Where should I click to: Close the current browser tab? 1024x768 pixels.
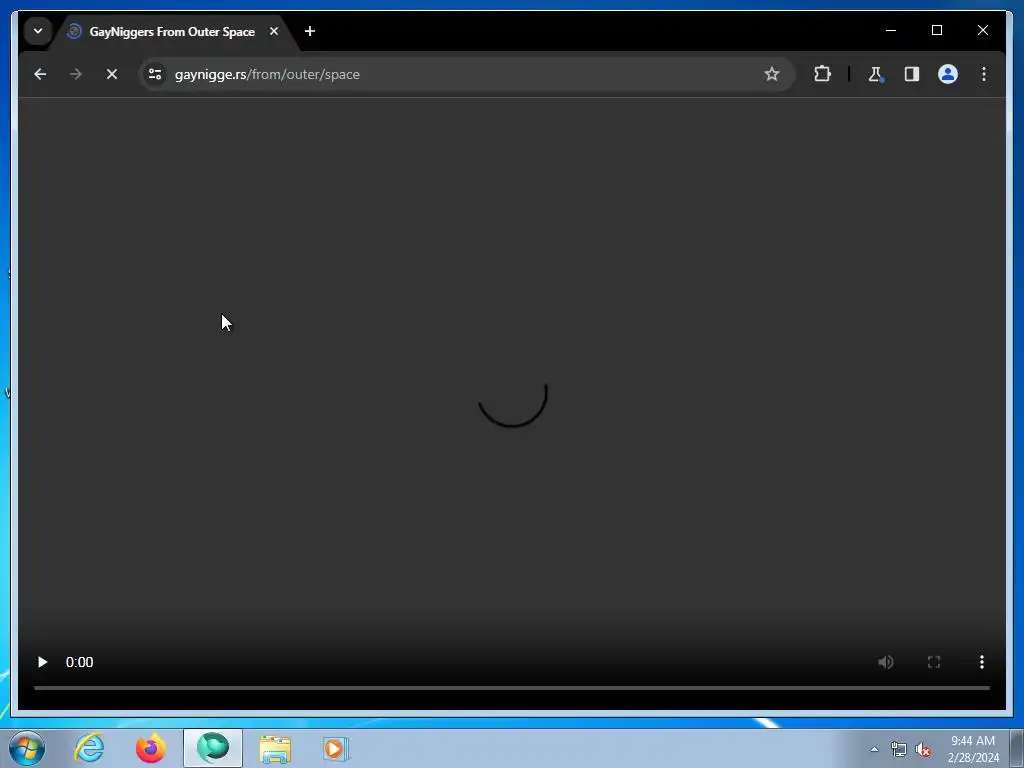pos(274,31)
